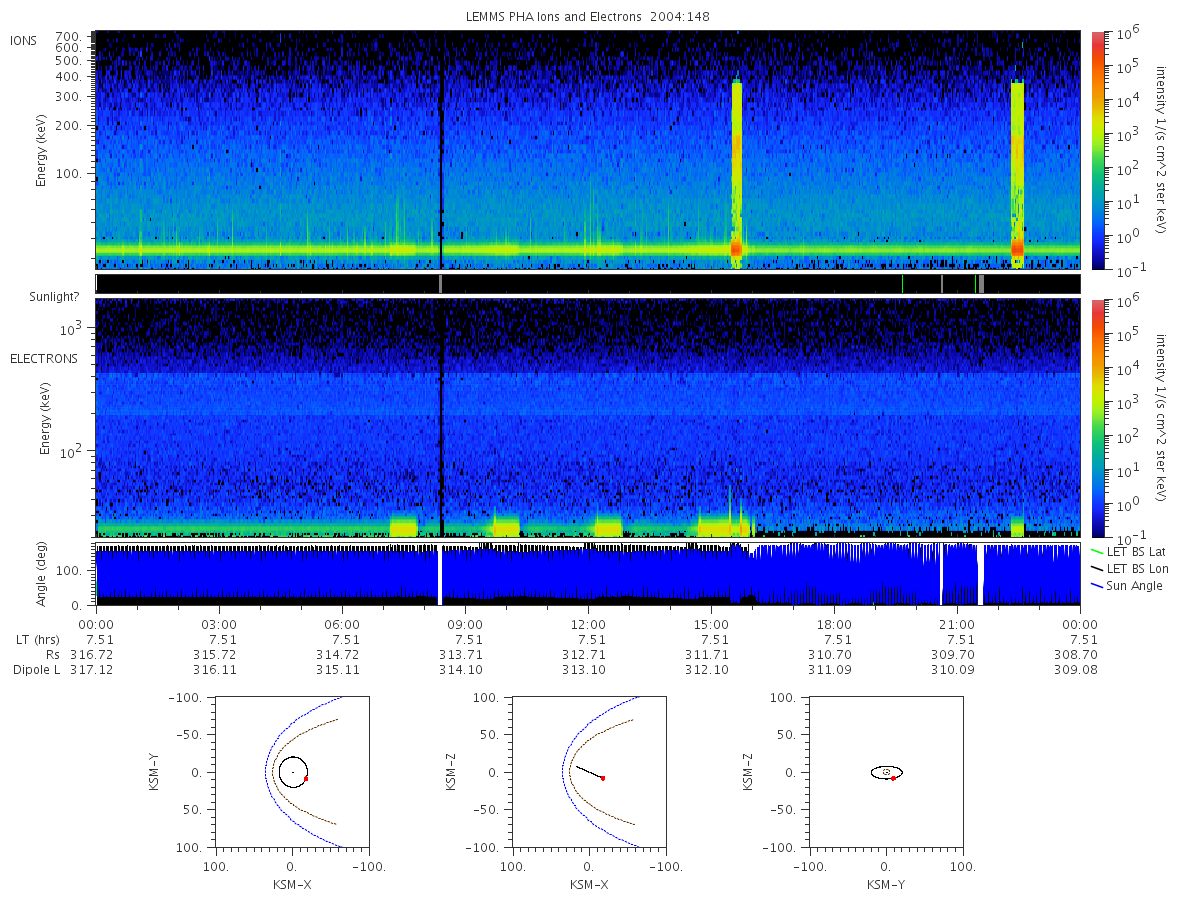
Task: Click the green marker in the Sunlight bar
Action: (902, 284)
